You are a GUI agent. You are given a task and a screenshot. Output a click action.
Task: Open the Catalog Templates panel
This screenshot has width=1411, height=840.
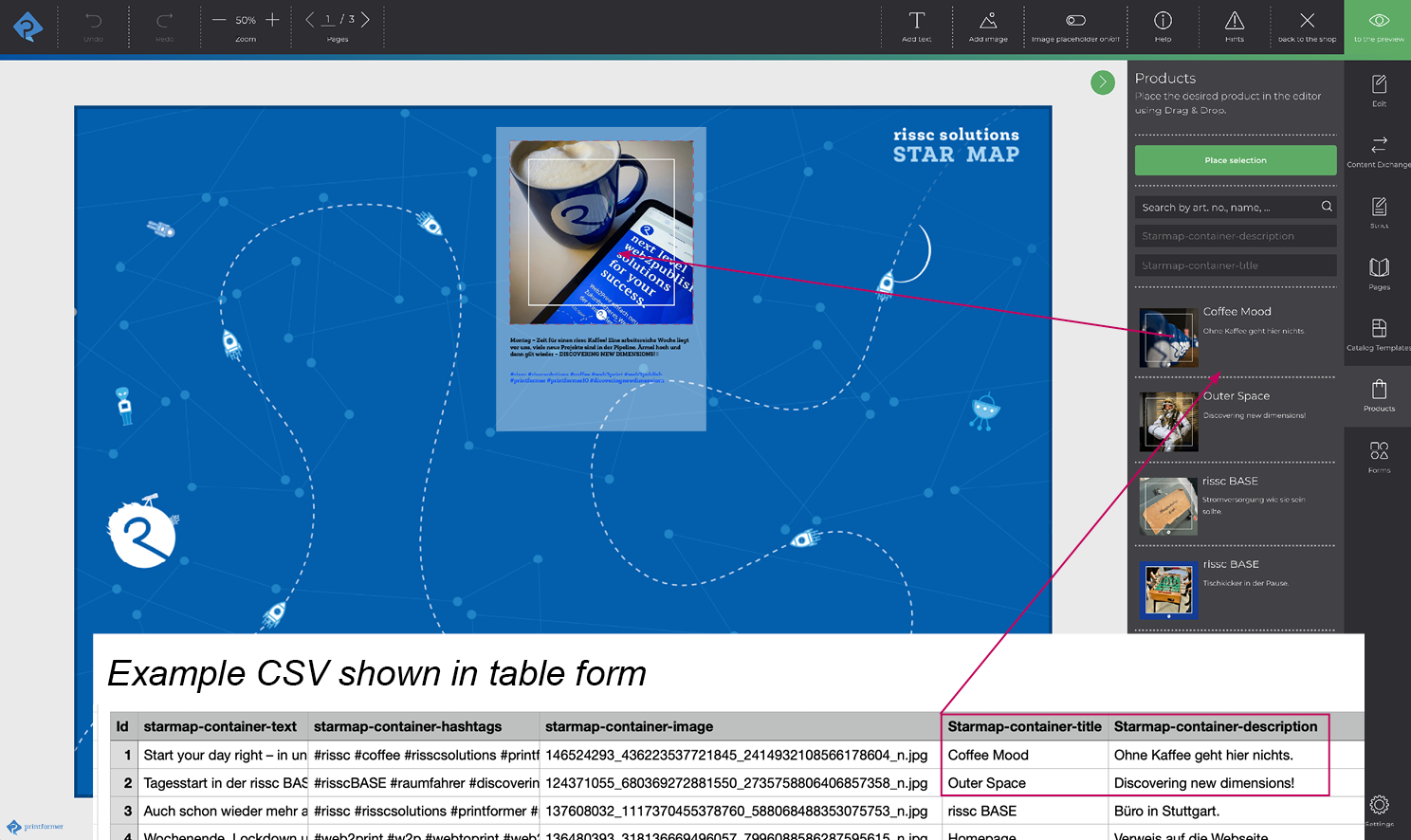click(1379, 334)
